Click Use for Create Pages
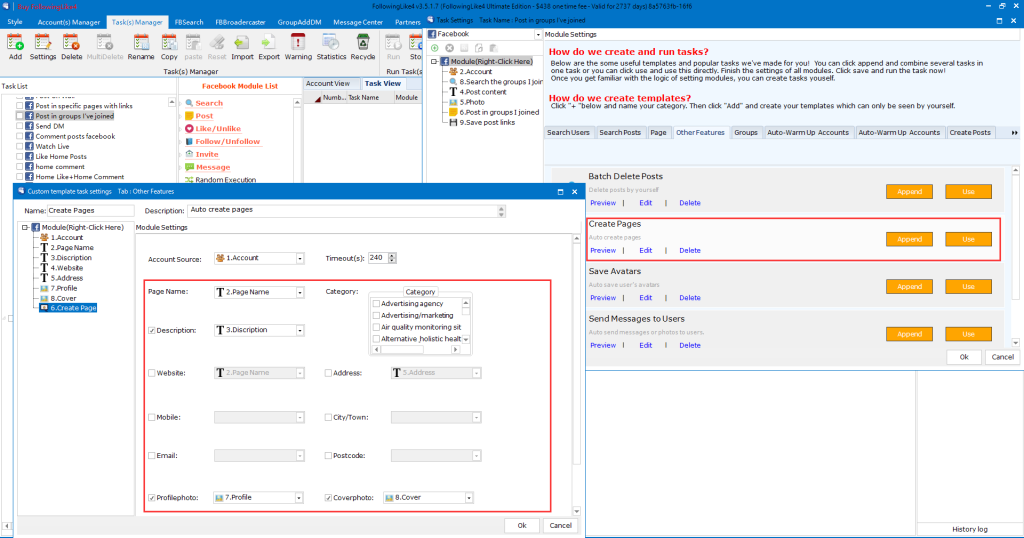The height and width of the screenshot is (538, 1024). point(968,239)
